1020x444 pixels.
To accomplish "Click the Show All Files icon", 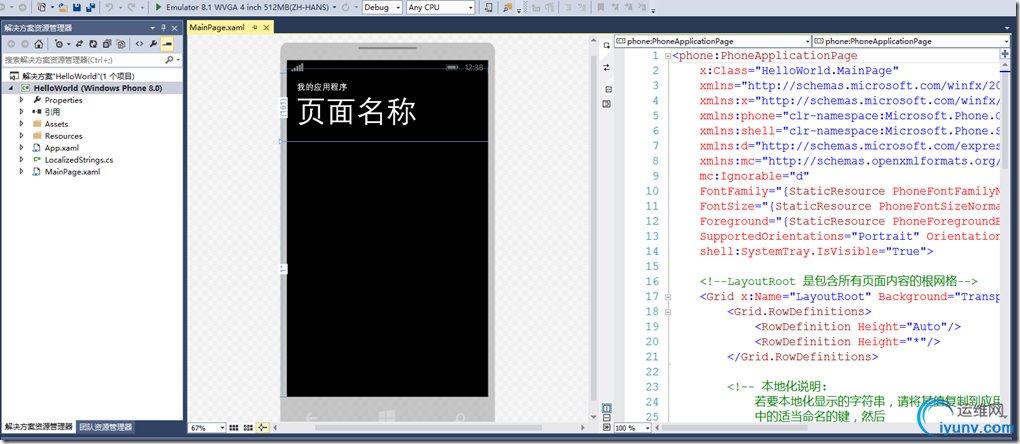I will [x=120, y=44].
